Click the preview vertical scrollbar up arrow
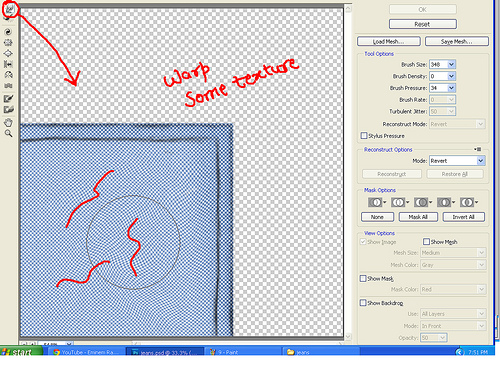Image resolution: width=500 pixels, height=371 pixels. click(x=348, y=8)
